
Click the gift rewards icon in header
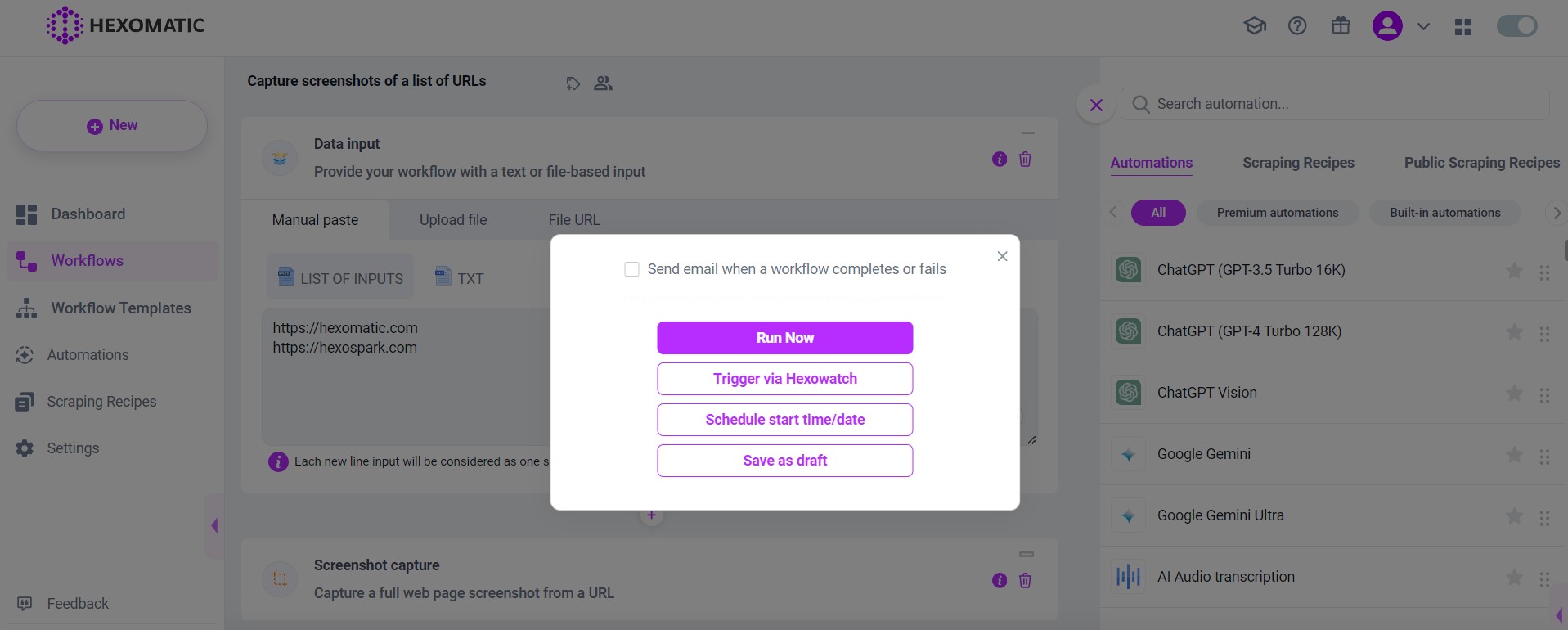click(x=1340, y=25)
